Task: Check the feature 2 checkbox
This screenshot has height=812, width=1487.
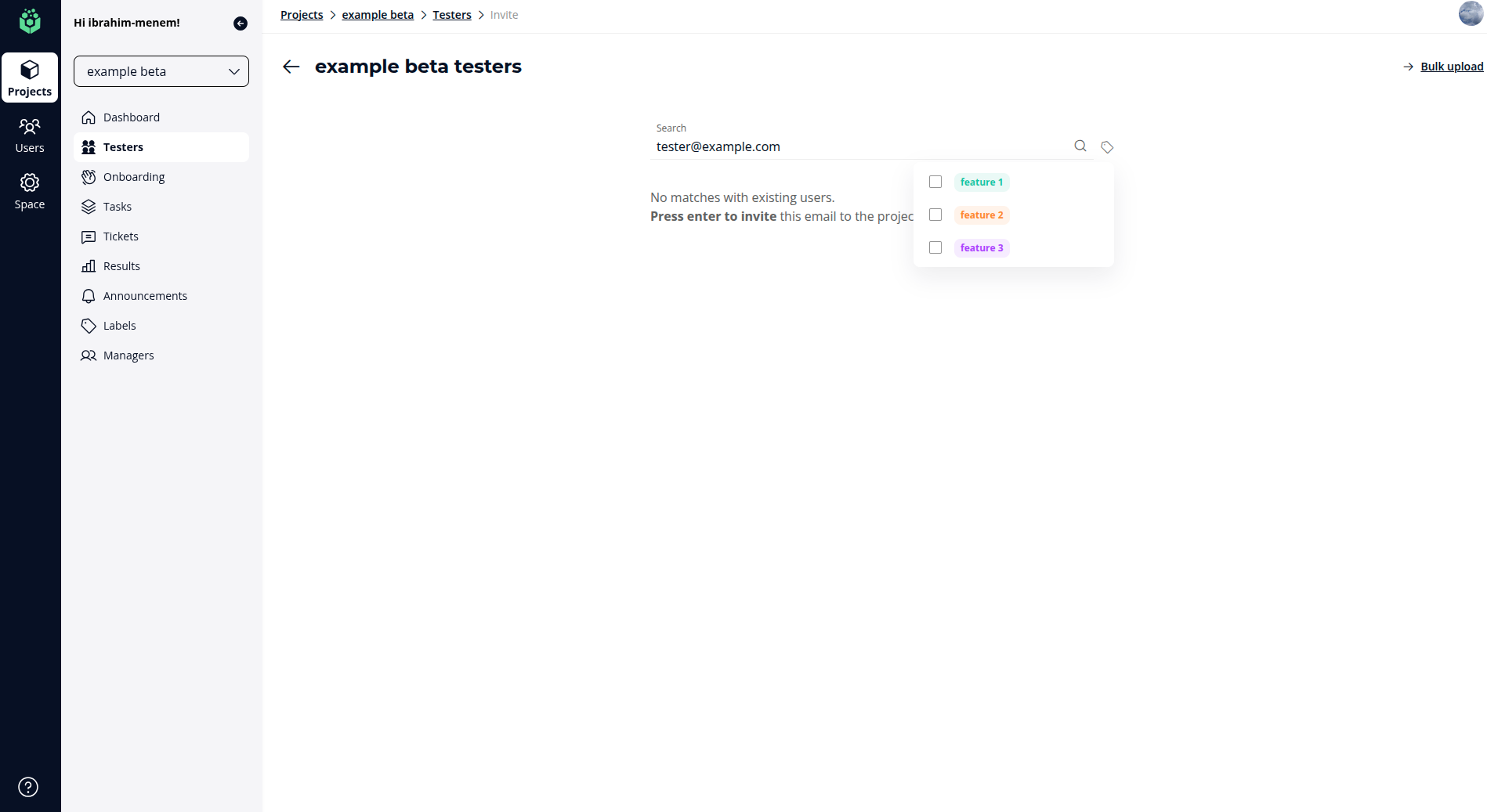Action: pos(935,215)
